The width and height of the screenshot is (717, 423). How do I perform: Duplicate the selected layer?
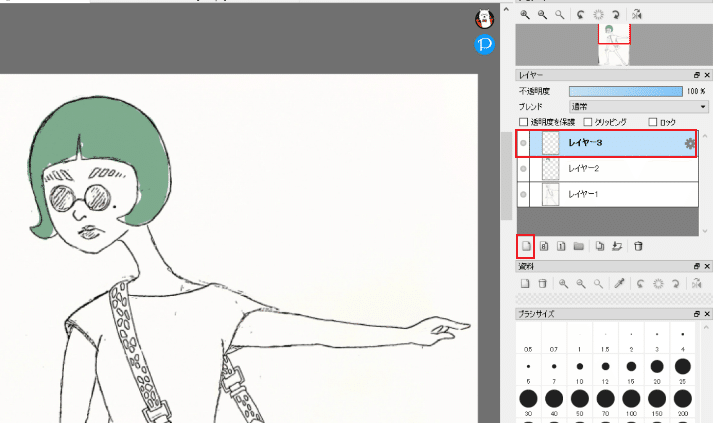pos(600,246)
